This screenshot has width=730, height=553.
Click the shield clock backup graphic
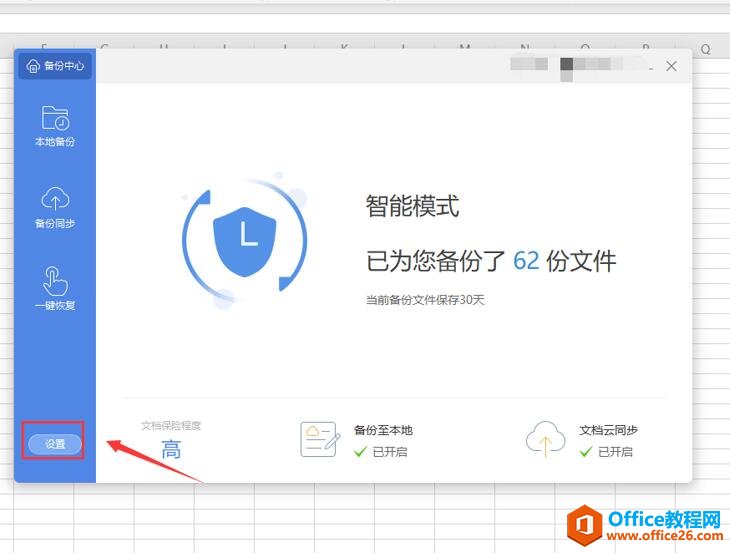click(x=244, y=240)
